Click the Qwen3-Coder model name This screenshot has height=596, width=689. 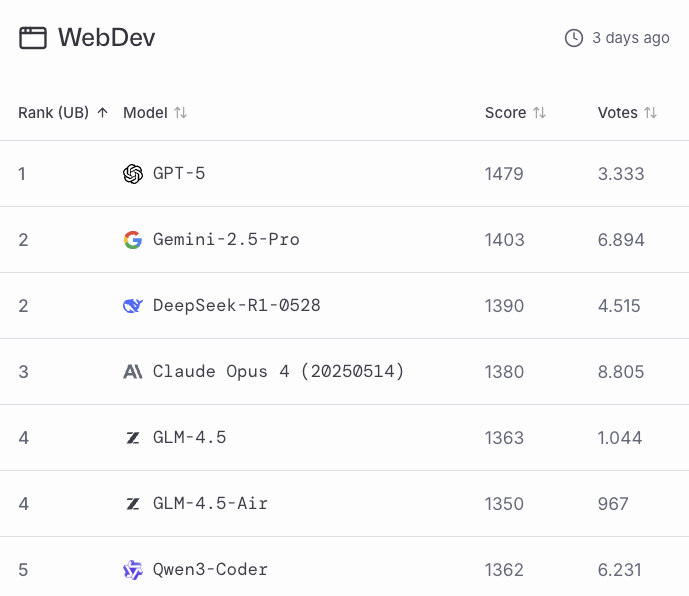pyautogui.click(x=210, y=570)
